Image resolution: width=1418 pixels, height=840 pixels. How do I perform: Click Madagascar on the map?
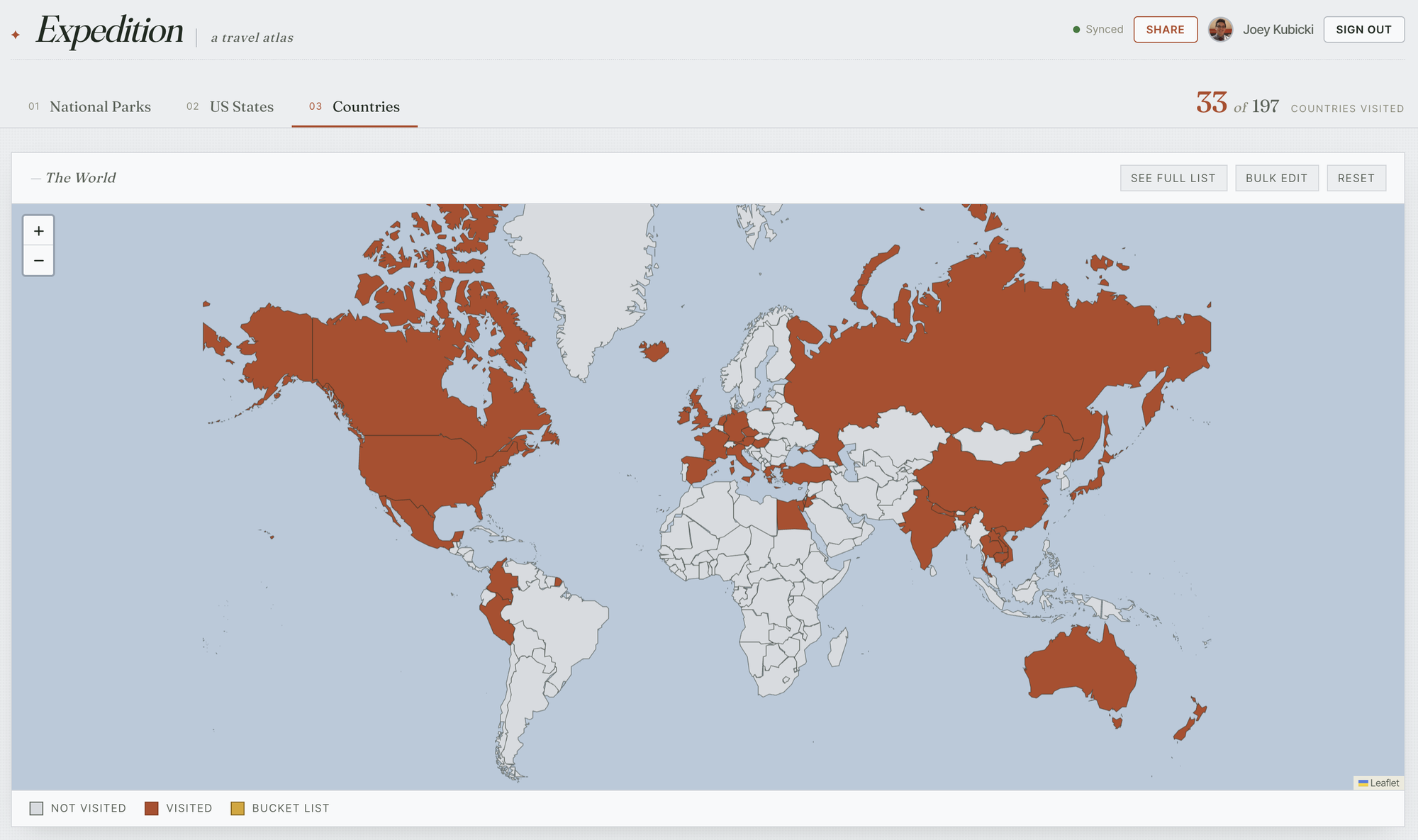(838, 647)
